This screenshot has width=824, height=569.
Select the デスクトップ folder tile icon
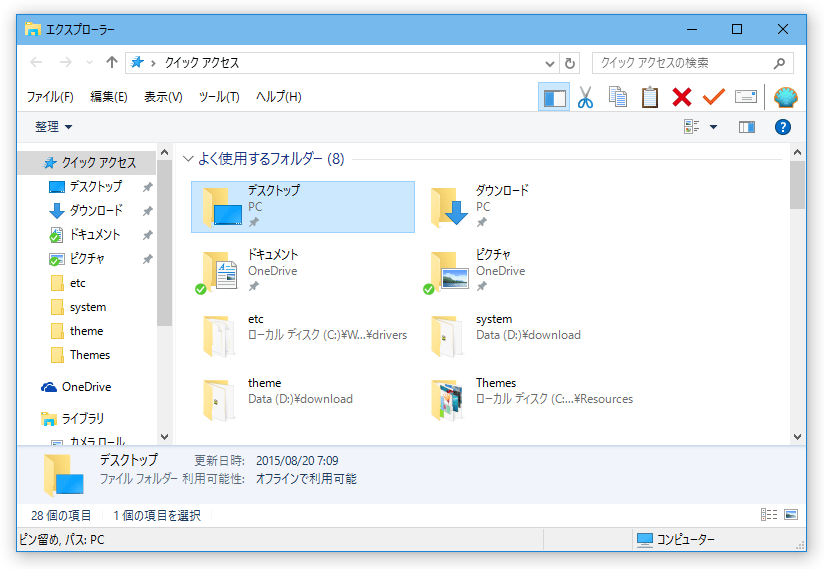click(x=223, y=208)
